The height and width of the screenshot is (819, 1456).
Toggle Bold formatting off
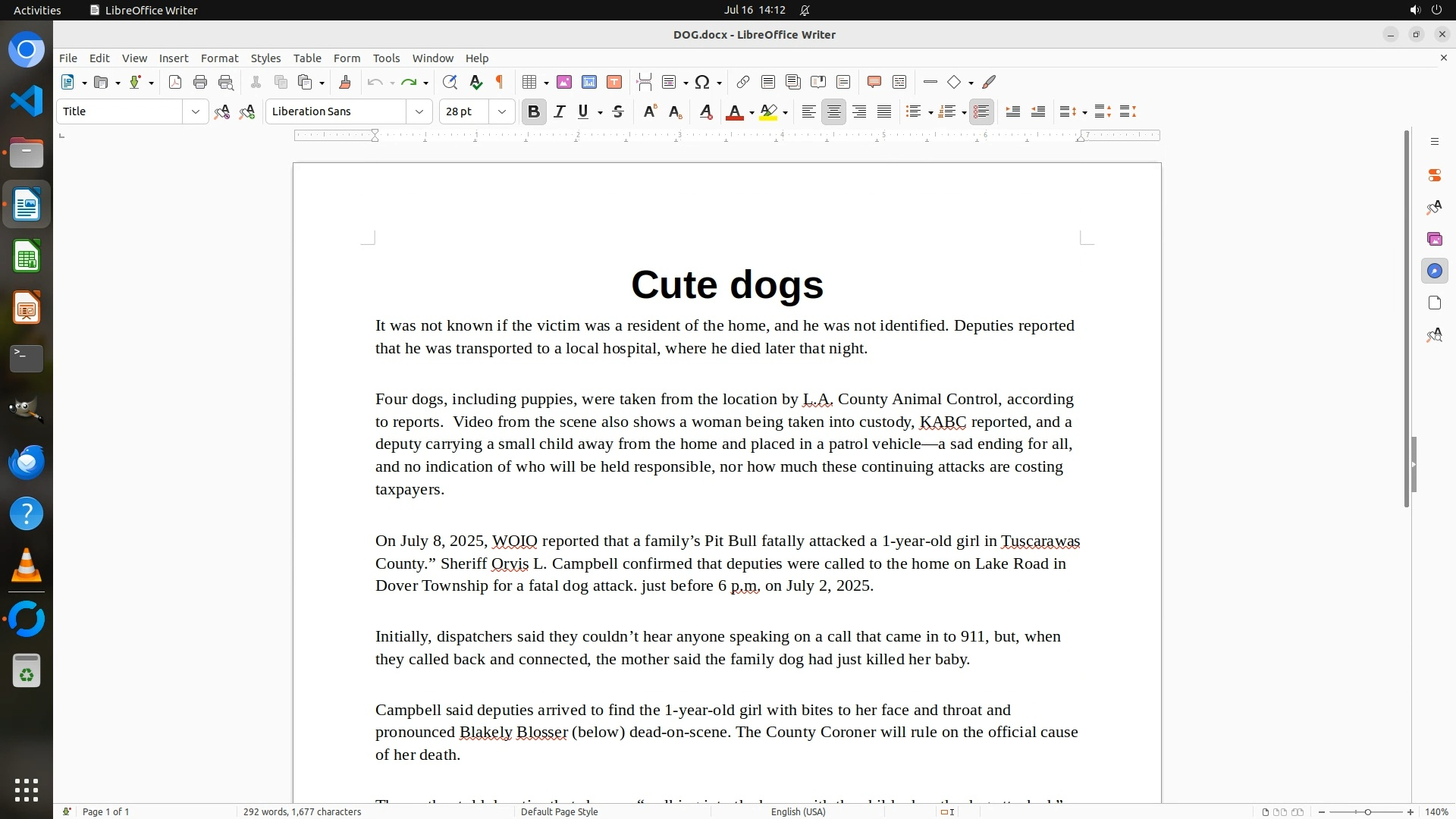[534, 111]
